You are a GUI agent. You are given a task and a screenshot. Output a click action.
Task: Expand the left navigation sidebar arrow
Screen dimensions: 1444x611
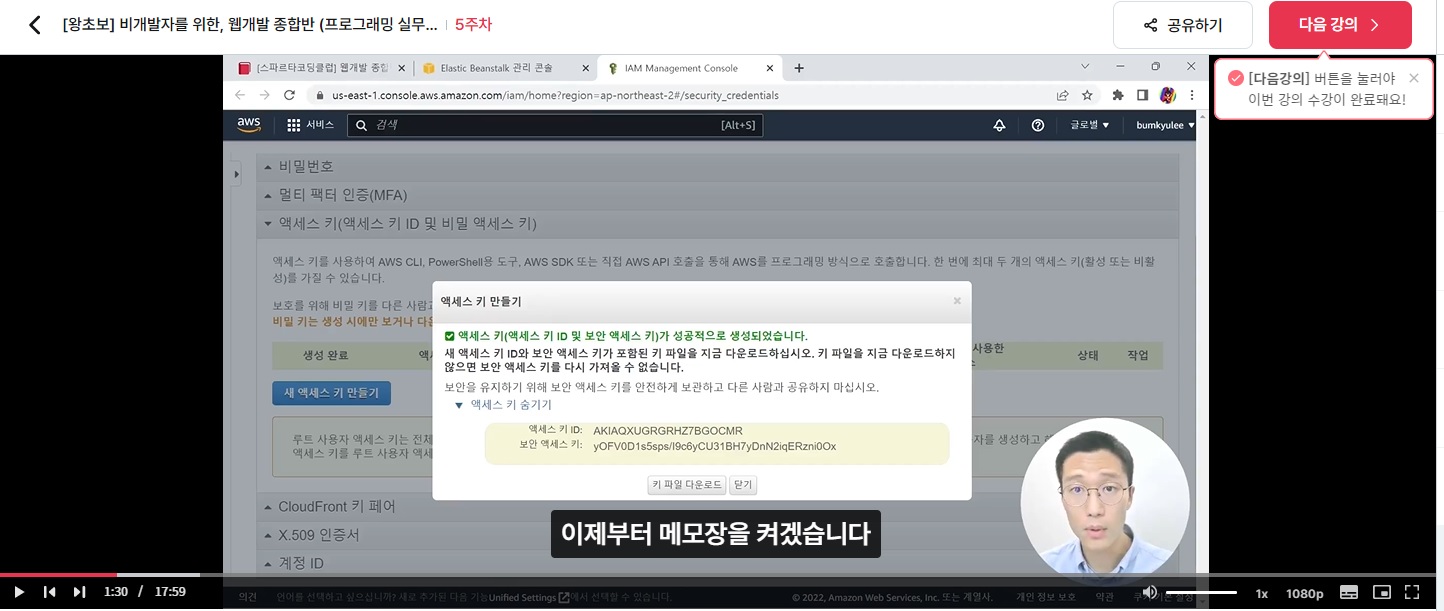pyautogui.click(x=236, y=175)
